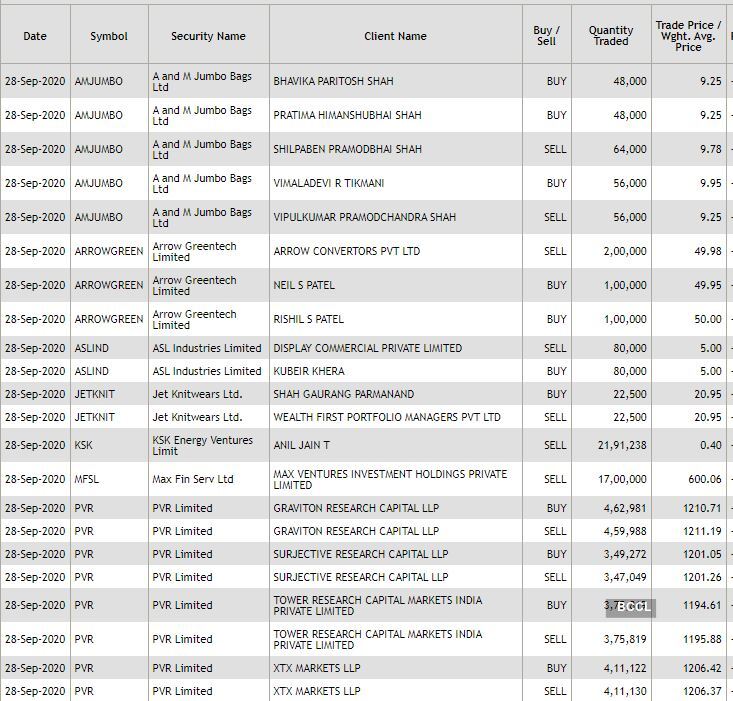Click trade price 1210.71

(x=703, y=508)
